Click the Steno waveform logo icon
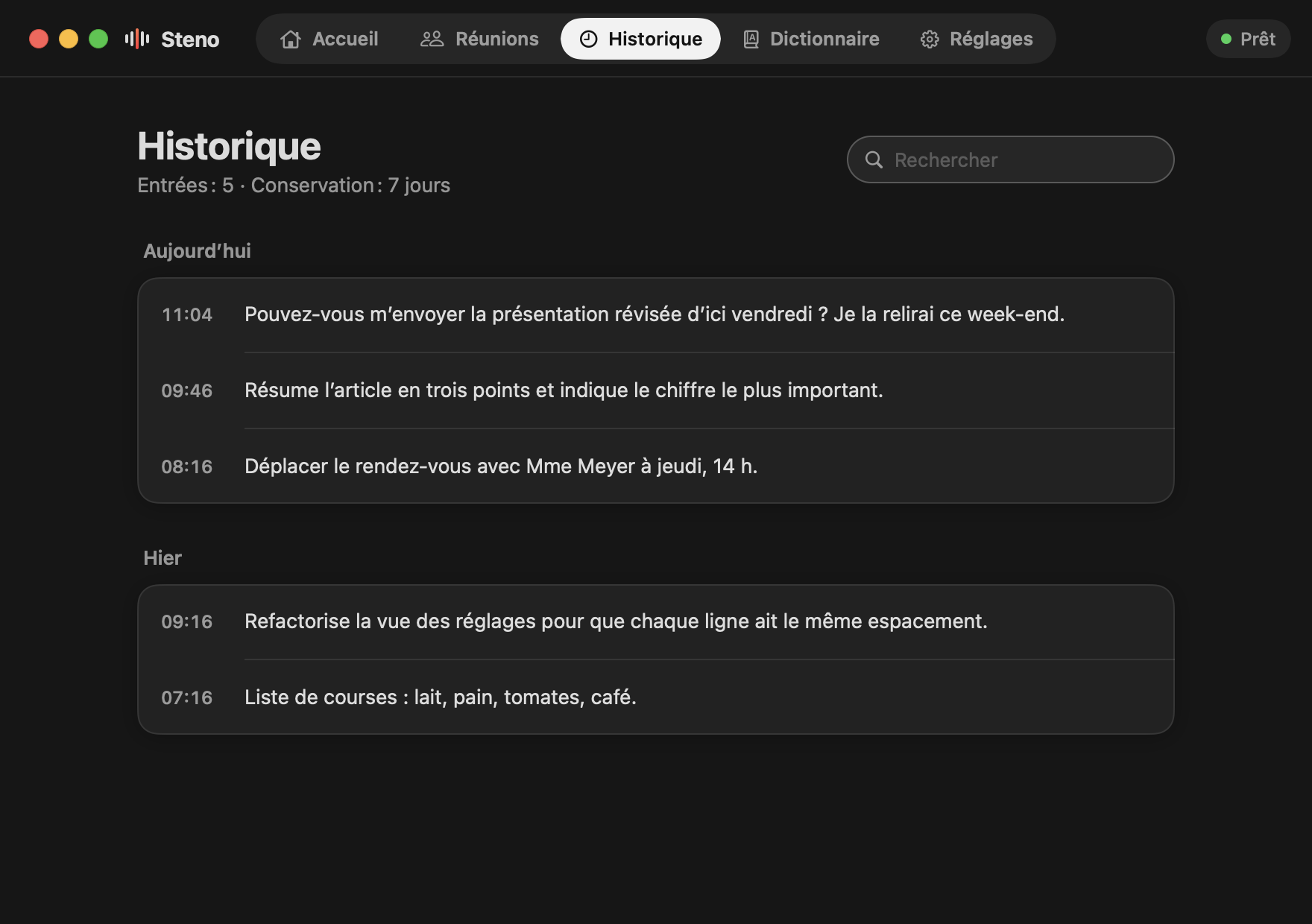 [x=137, y=39]
